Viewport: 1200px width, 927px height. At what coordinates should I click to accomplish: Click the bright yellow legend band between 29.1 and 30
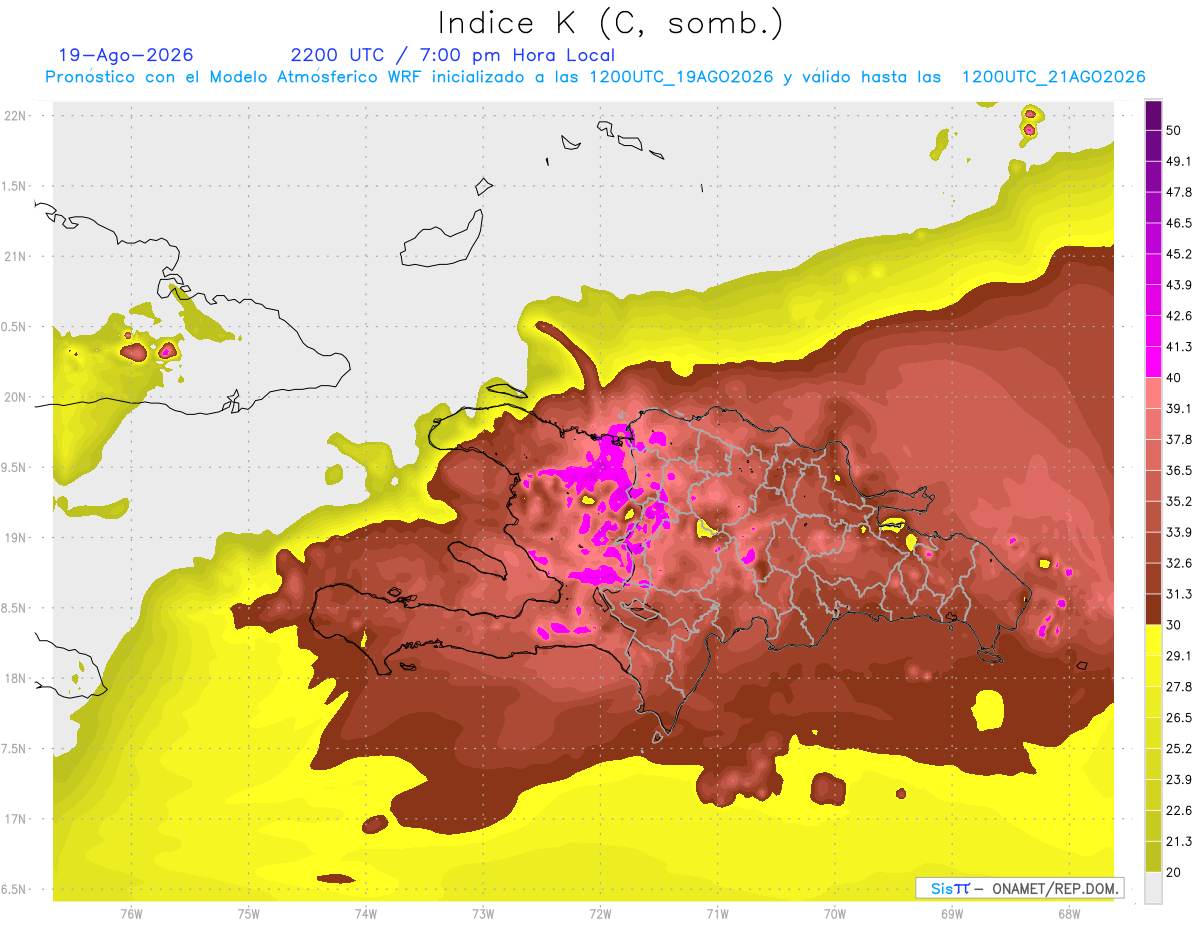(x=1153, y=640)
